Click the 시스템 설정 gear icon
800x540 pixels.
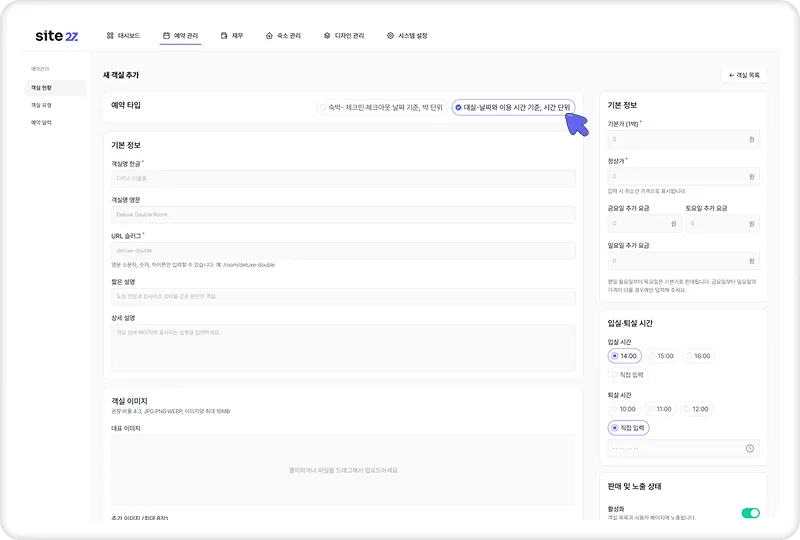tap(390, 36)
